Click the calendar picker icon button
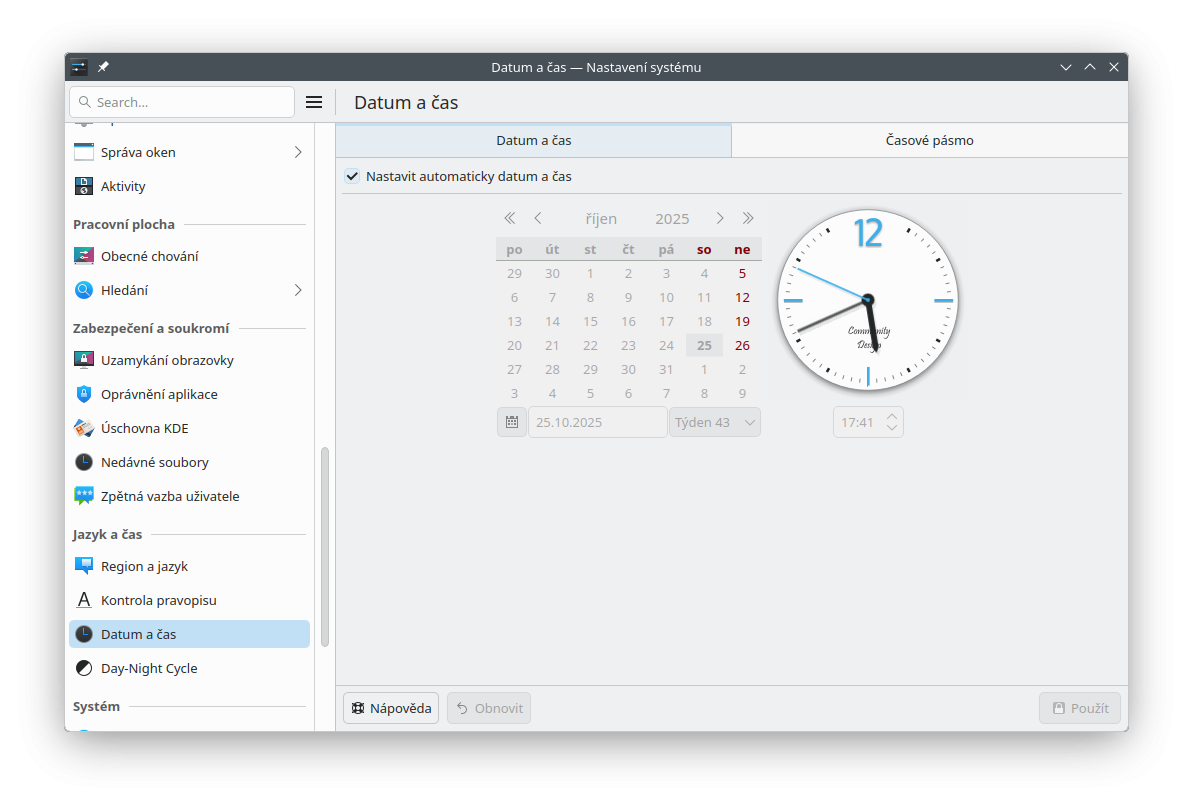 tap(511, 422)
